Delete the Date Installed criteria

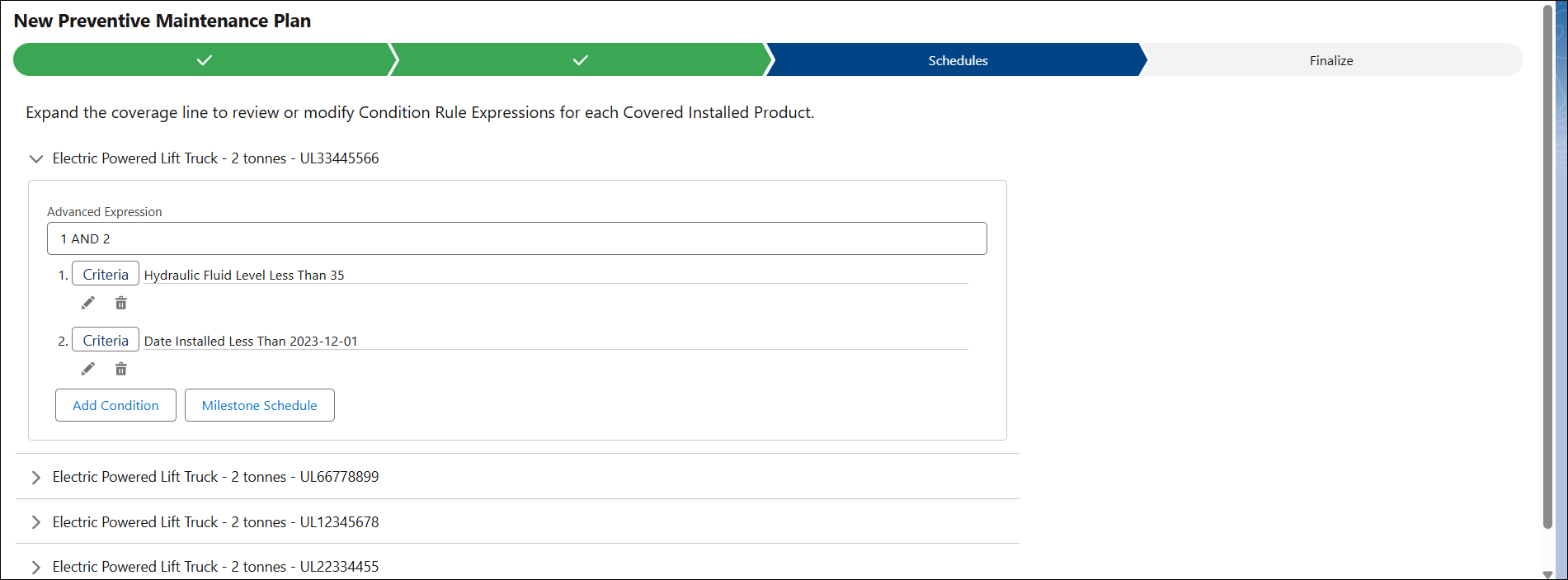[x=121, y=369]
